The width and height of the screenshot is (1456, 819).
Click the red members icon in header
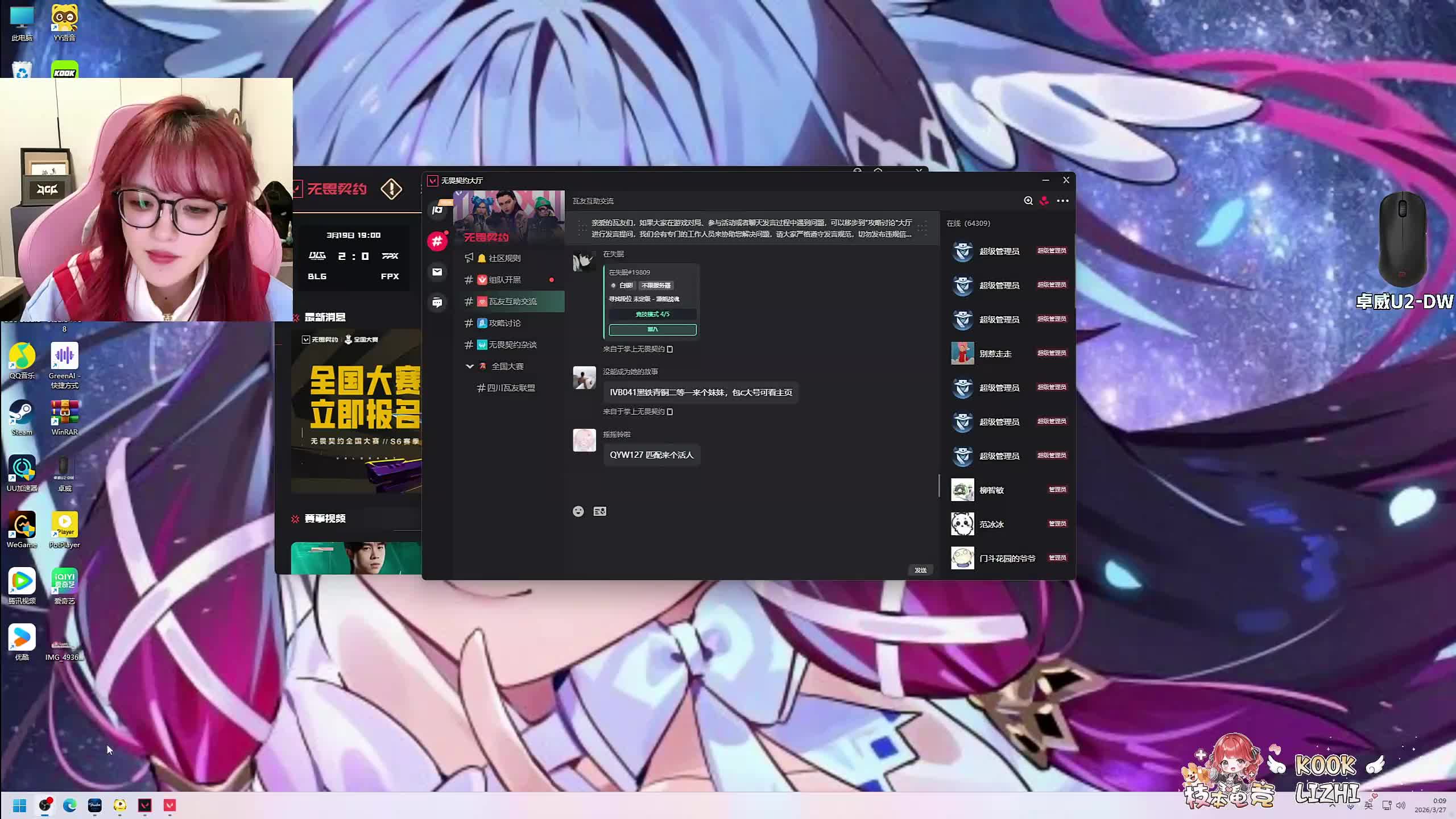coord(1044,201)
